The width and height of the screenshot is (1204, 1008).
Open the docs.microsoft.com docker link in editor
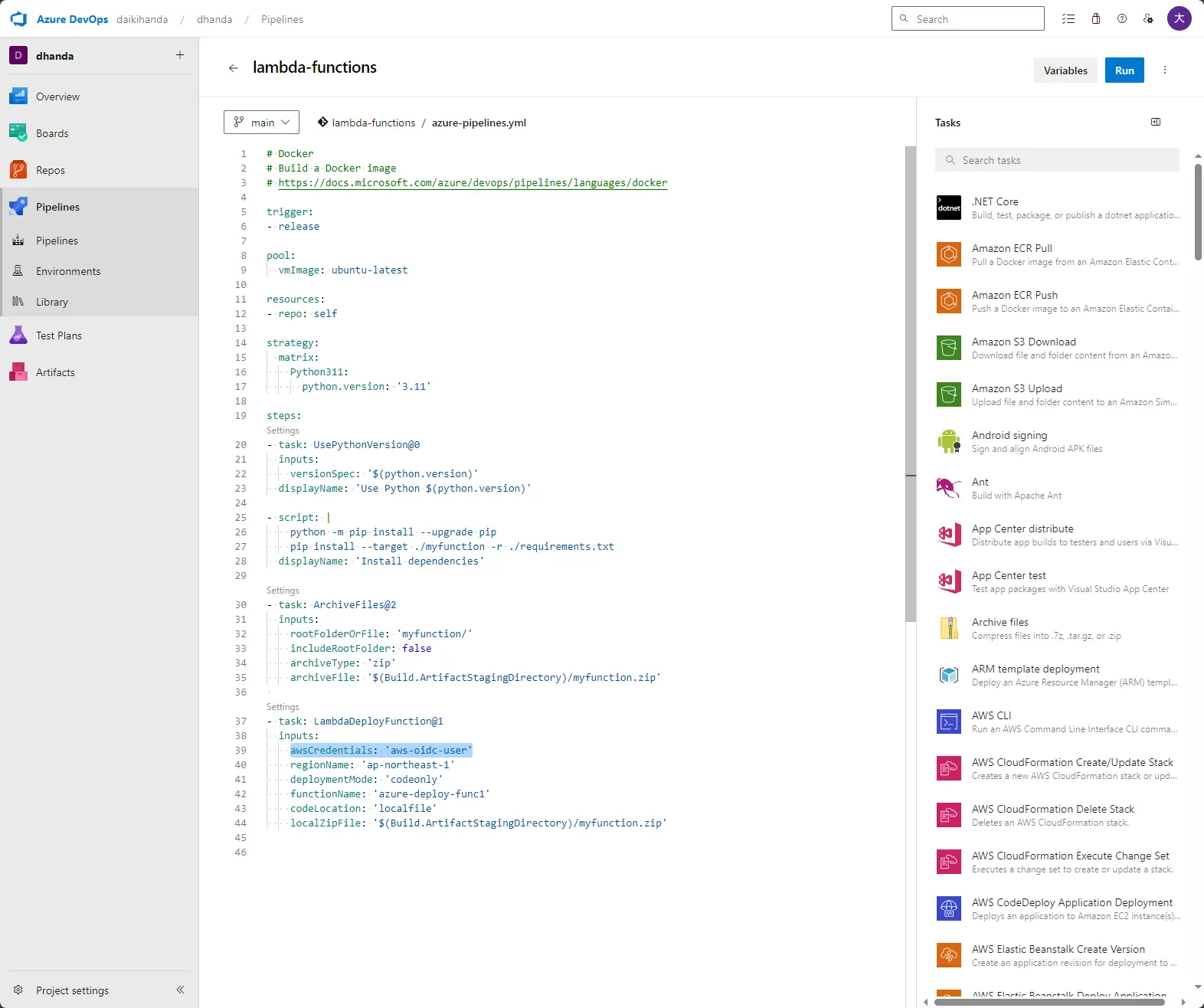(473, 182)
